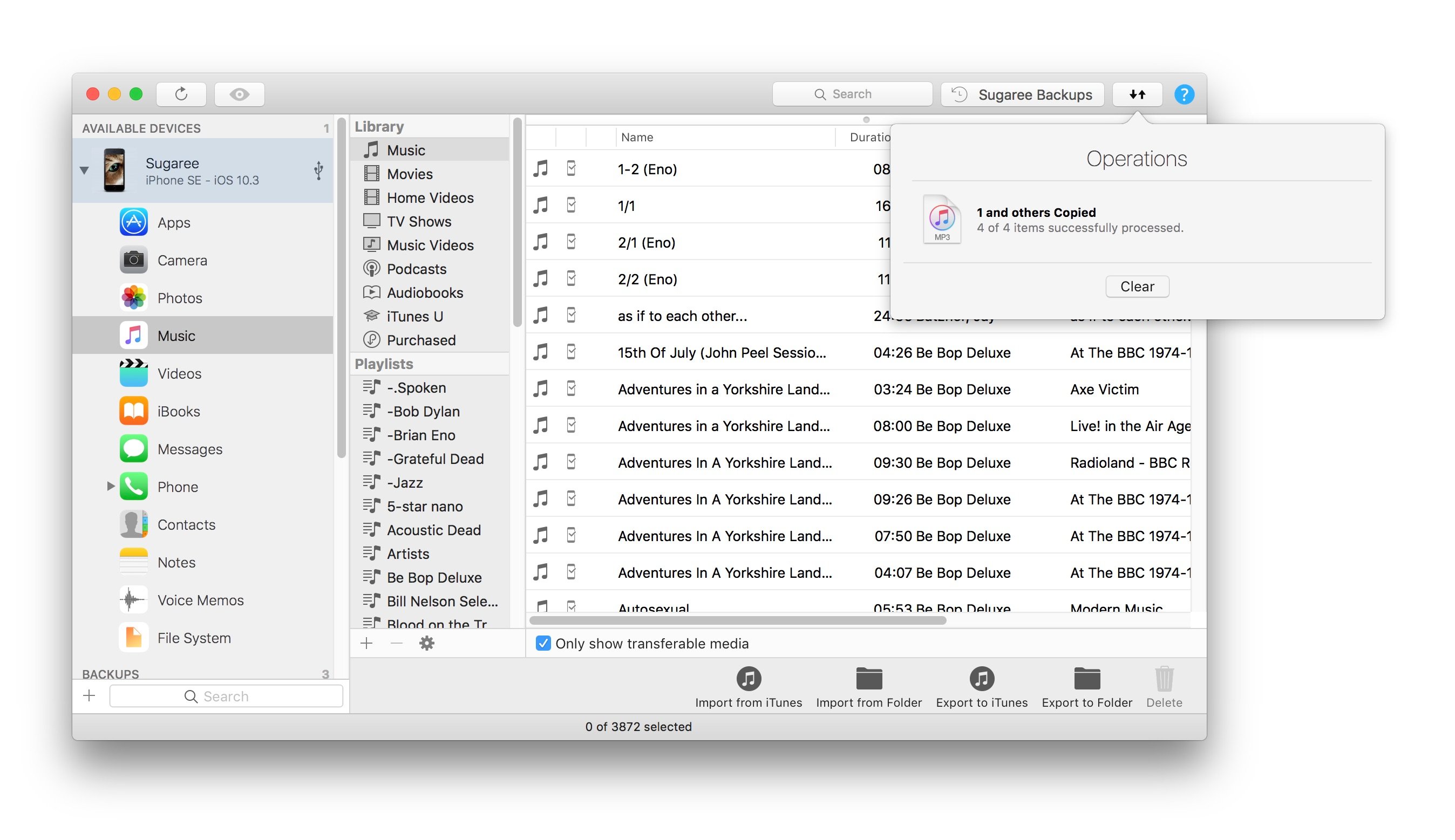Open the -Brian Eno playlist
Viewport: 1455px width, 840px height.
click(430, 434)
